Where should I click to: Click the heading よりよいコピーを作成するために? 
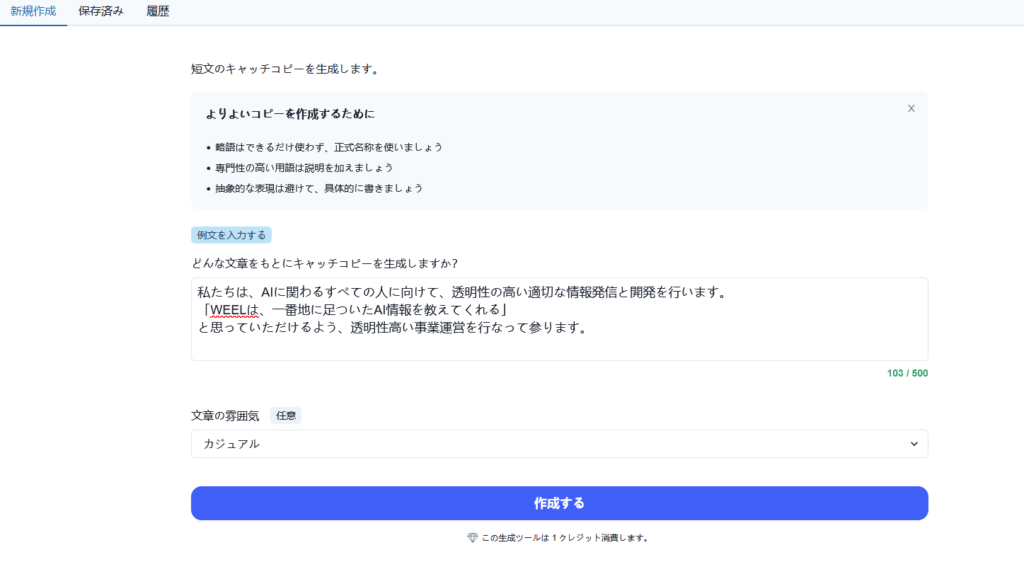[290, 114]
